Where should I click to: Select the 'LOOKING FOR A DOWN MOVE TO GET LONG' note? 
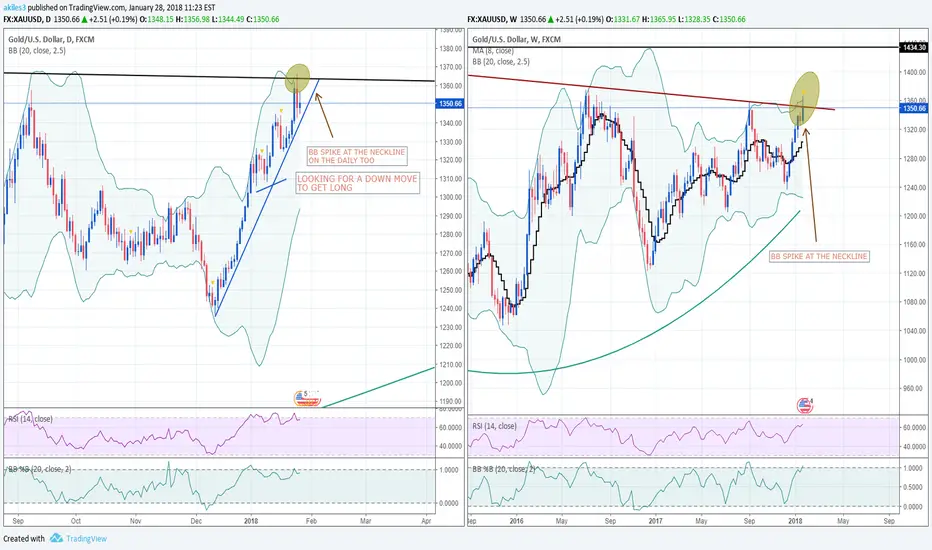click(357, 183)
